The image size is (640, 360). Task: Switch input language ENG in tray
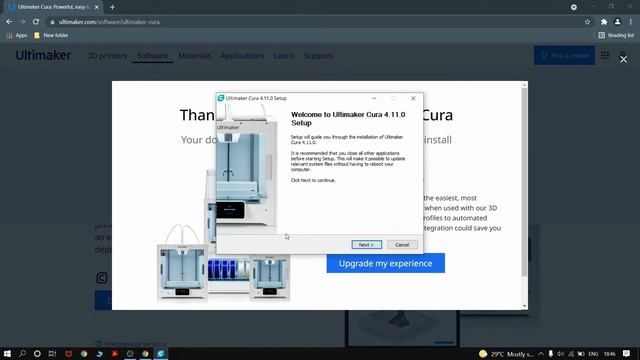click(x=593, y=354)
